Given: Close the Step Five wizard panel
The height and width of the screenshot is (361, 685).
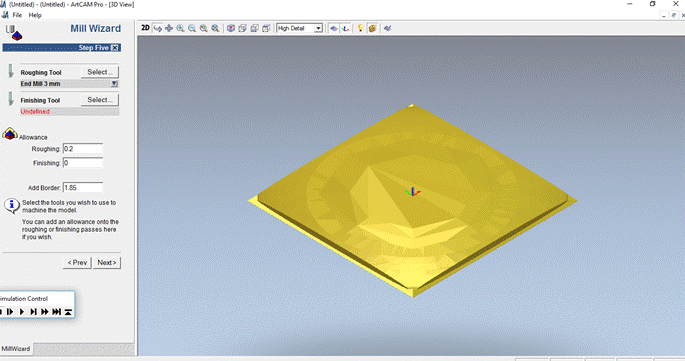Looking at the screenshot, I should point(114,48).
